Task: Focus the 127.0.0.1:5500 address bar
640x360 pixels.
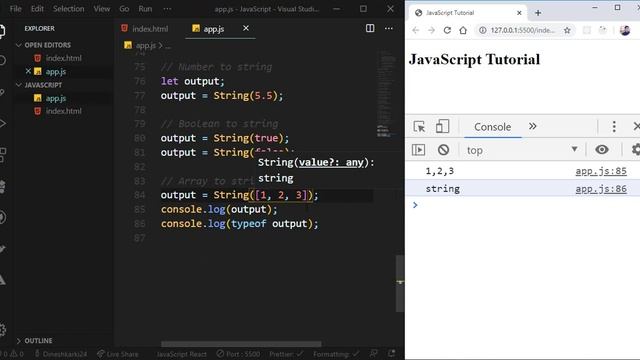Action: (522, 30)
